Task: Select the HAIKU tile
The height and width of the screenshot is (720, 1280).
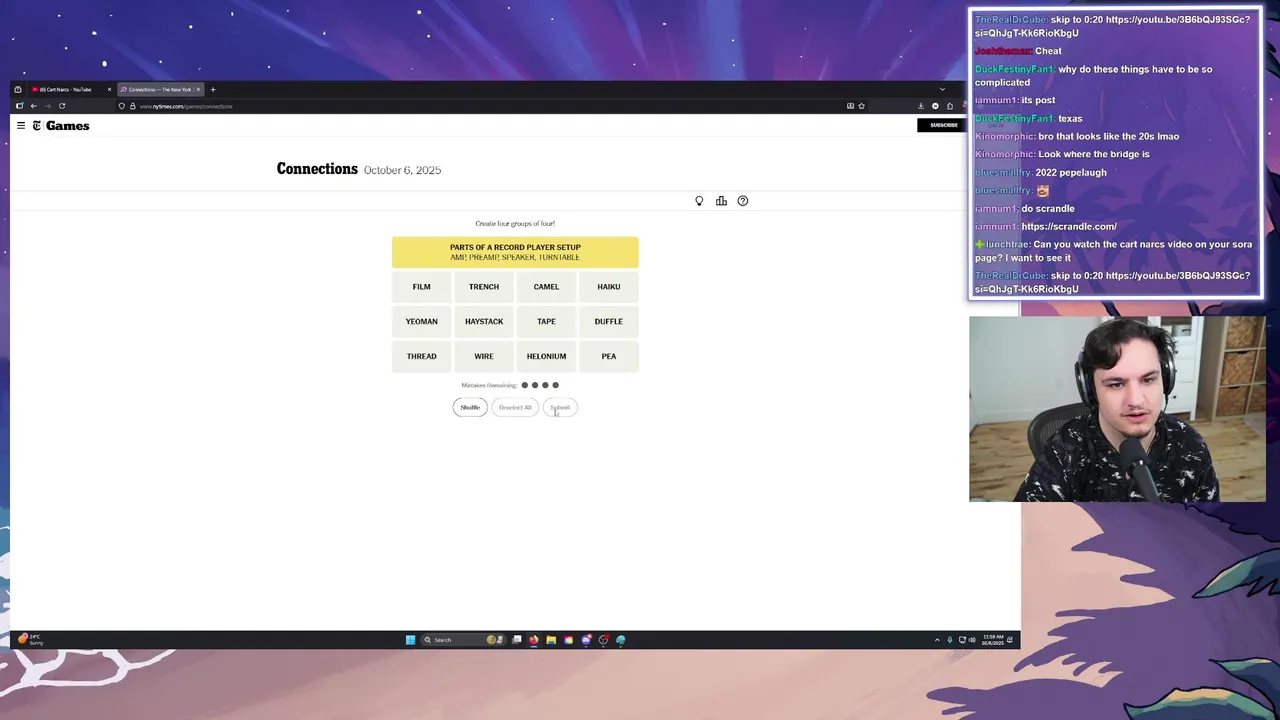Action: (x=609, y=287)
